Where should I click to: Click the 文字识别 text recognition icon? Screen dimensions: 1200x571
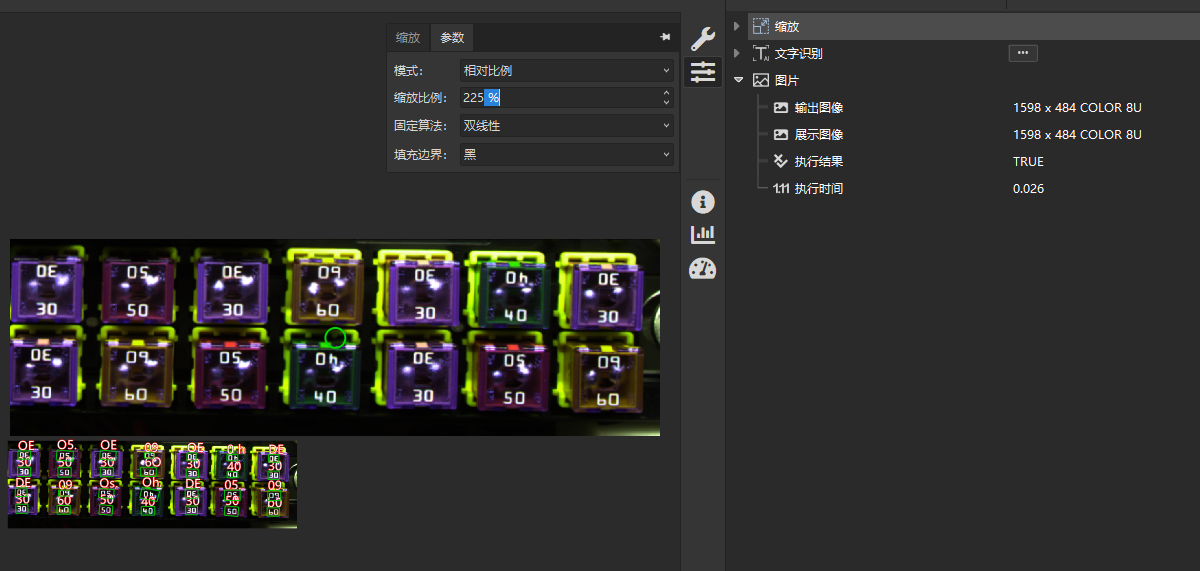[761, 53]
